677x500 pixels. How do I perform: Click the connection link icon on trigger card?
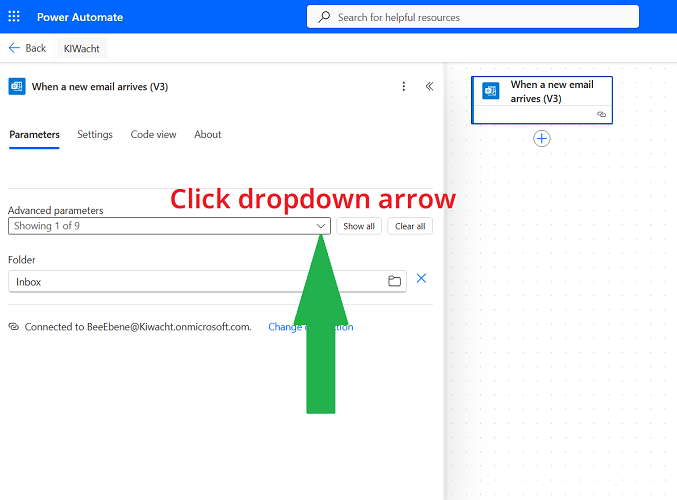click(x=601, y=115)
